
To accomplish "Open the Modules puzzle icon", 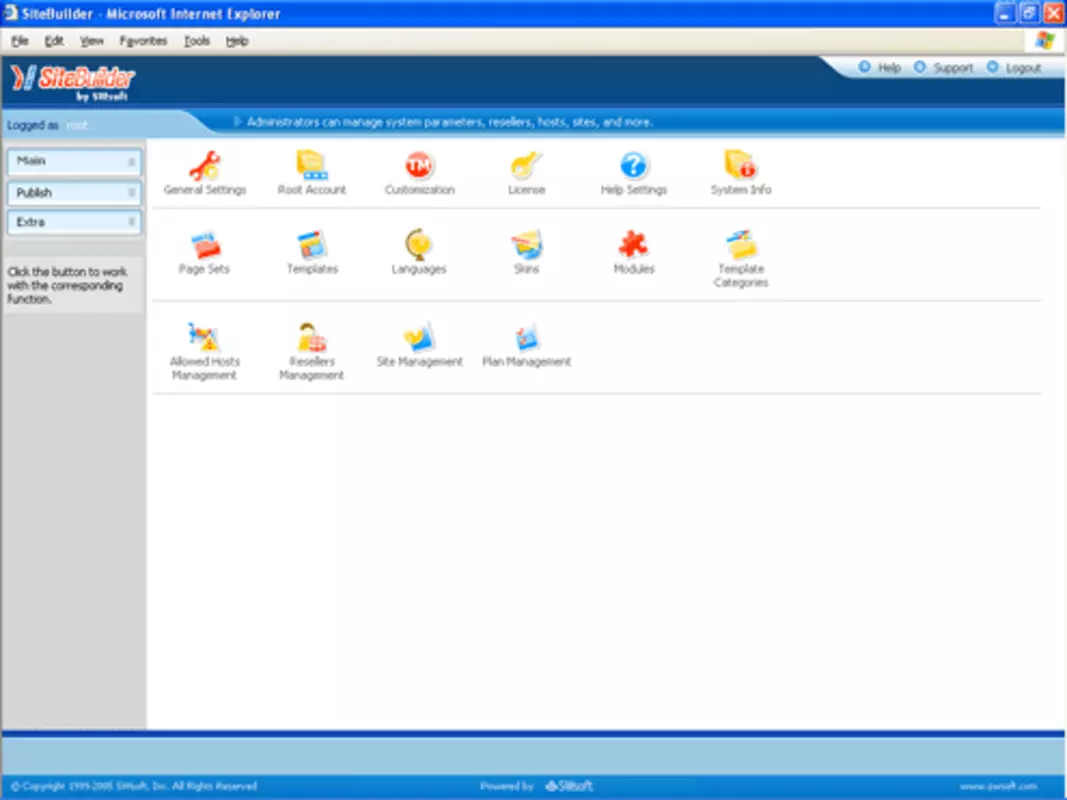I will point(634,245).
